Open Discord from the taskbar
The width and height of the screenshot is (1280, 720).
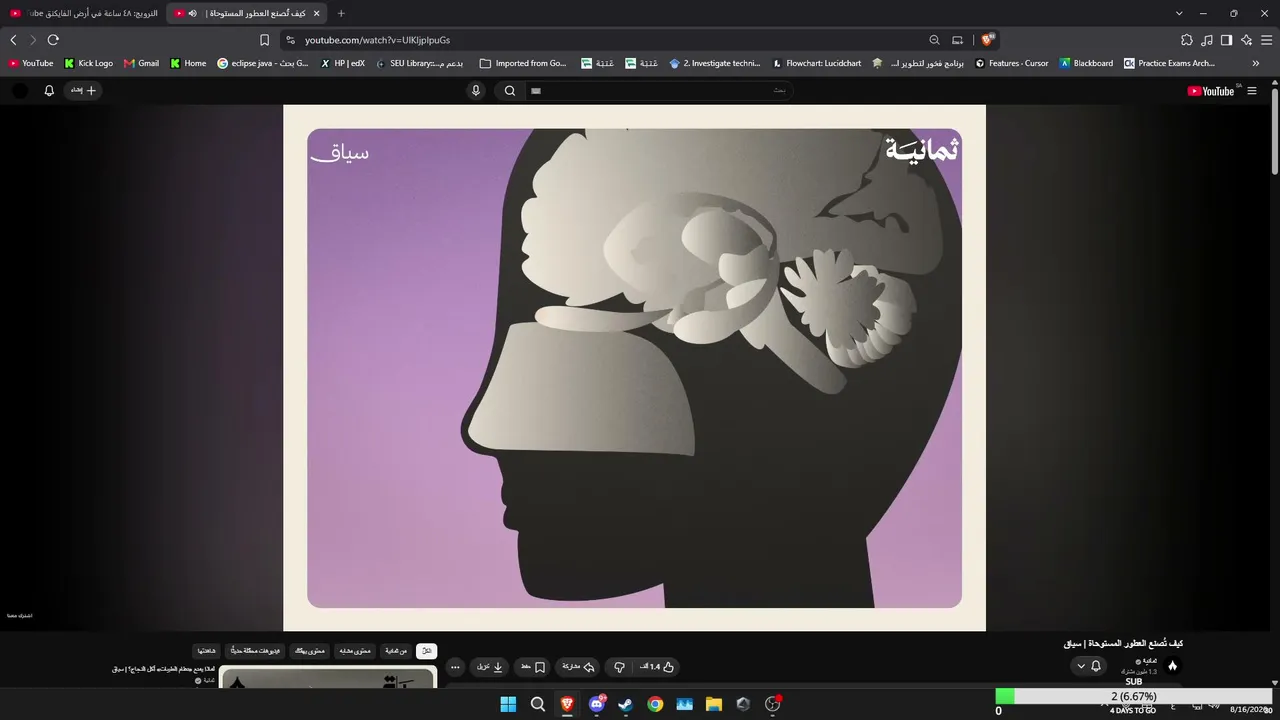(x=597, y=704)
